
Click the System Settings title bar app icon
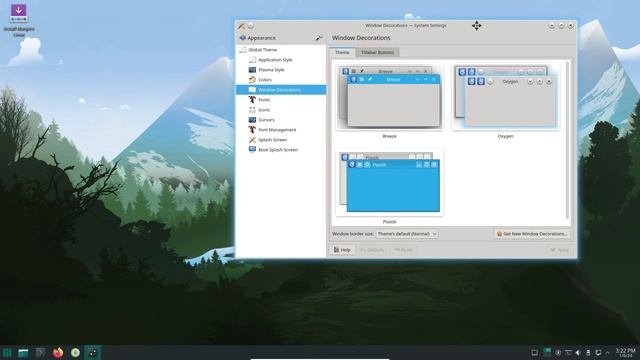click(242, 26)
